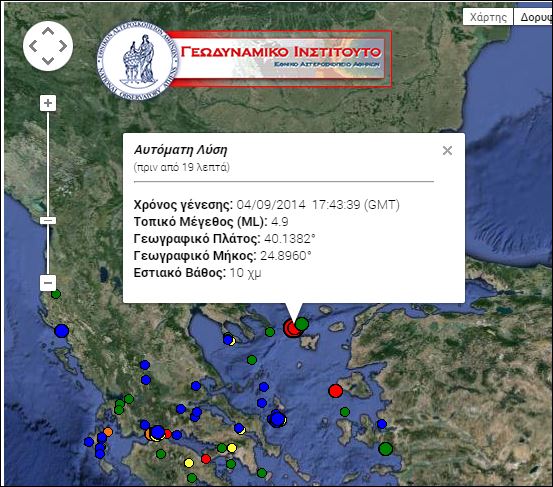Select the green marker below the zoom-out button
This screenshot has height=487, width=553.
[56, 294]
